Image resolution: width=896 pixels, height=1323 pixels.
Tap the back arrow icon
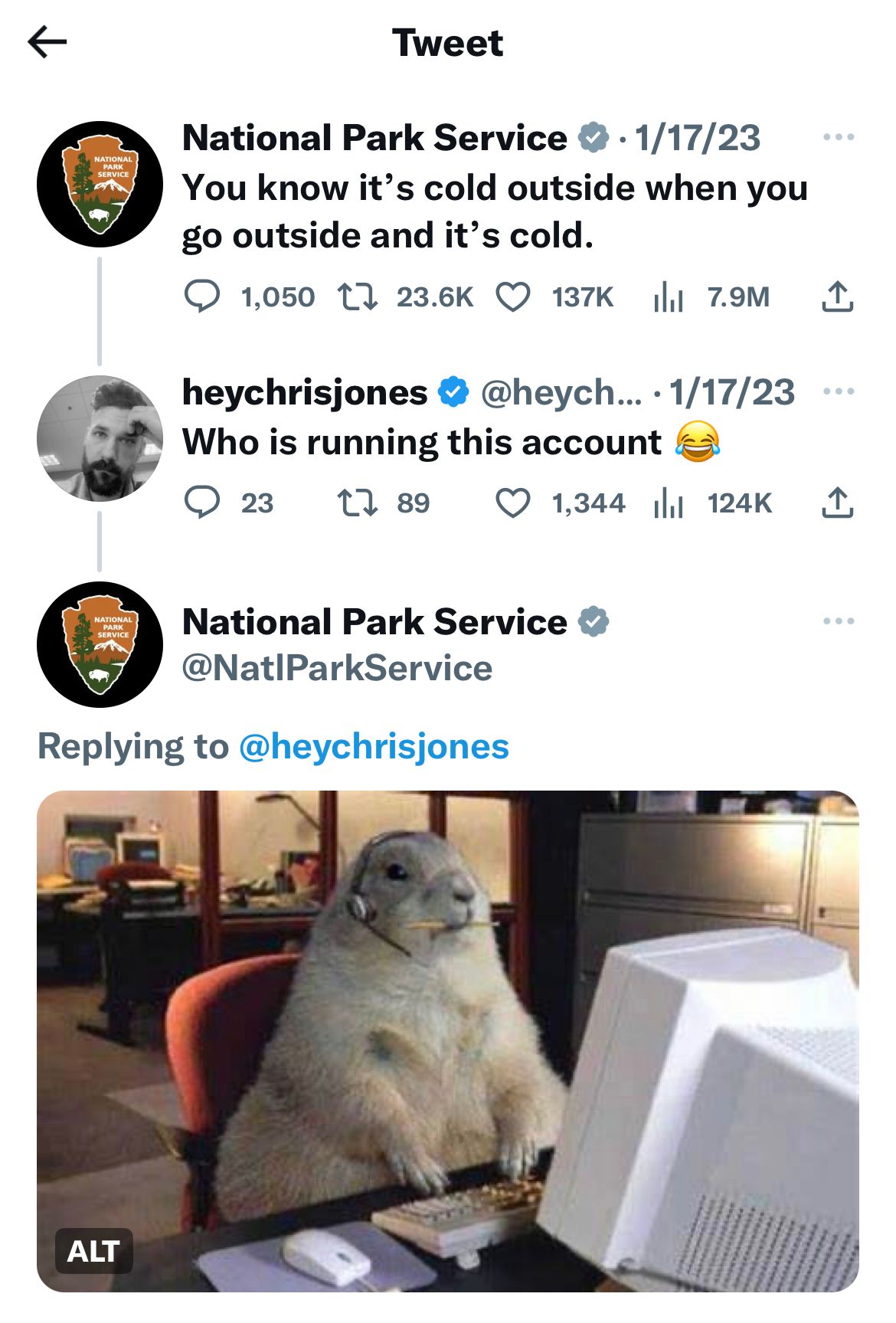pos(47,42)
